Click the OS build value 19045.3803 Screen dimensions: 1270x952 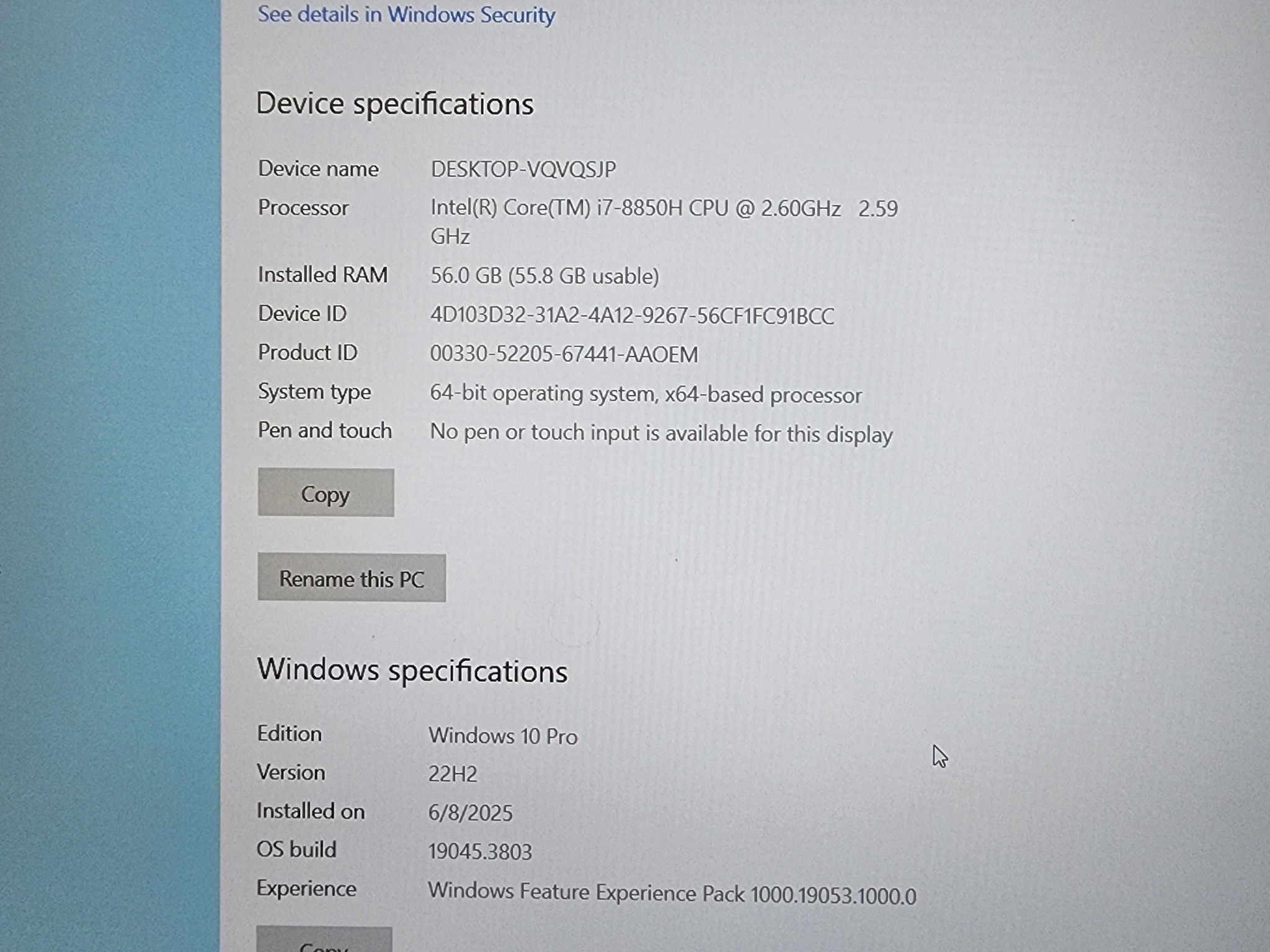click(480, 852)
